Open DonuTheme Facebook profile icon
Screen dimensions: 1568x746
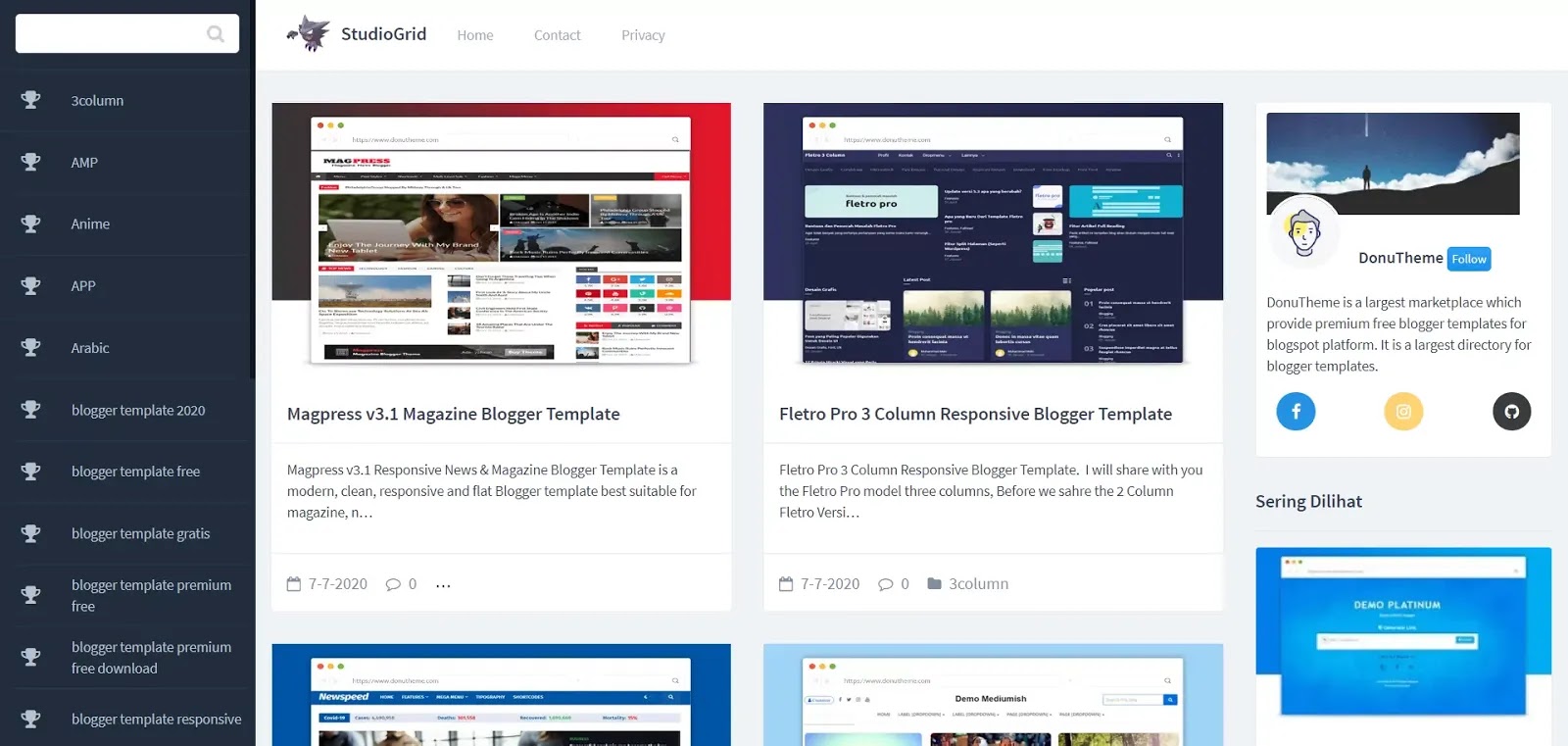[1296, 411]
